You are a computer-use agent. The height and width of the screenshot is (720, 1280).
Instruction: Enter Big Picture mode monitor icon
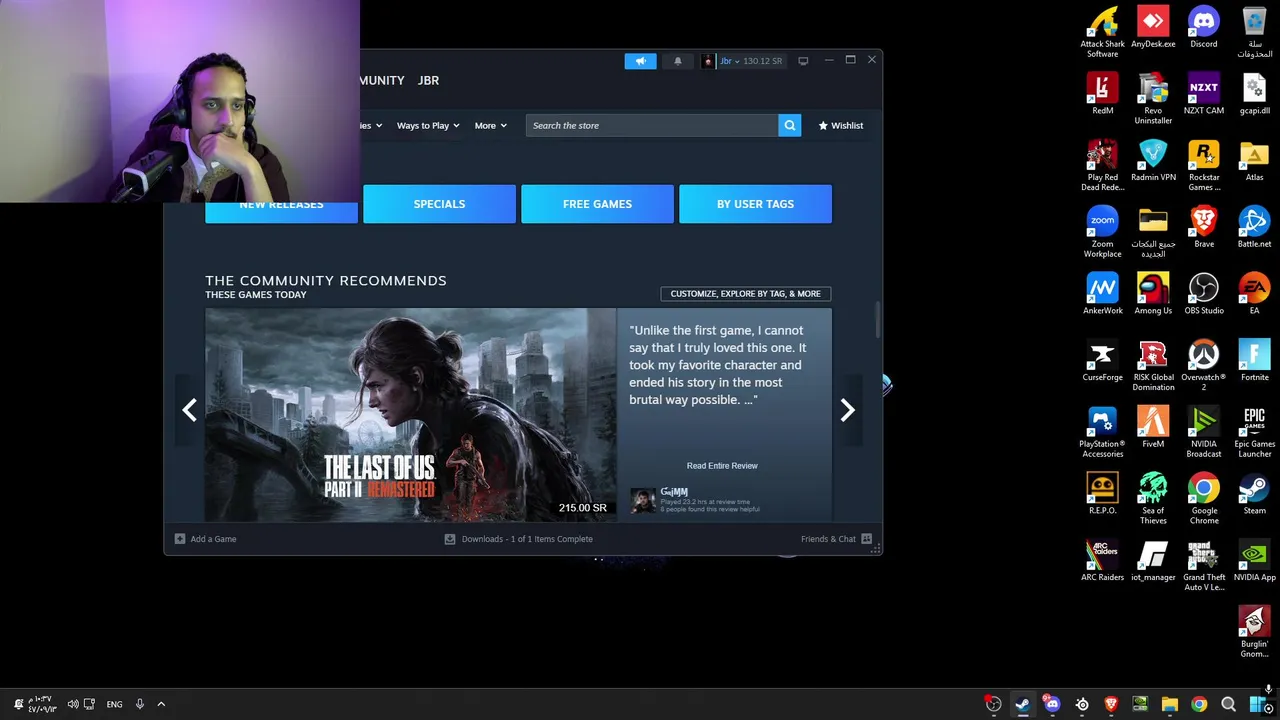tap(803, 61)
